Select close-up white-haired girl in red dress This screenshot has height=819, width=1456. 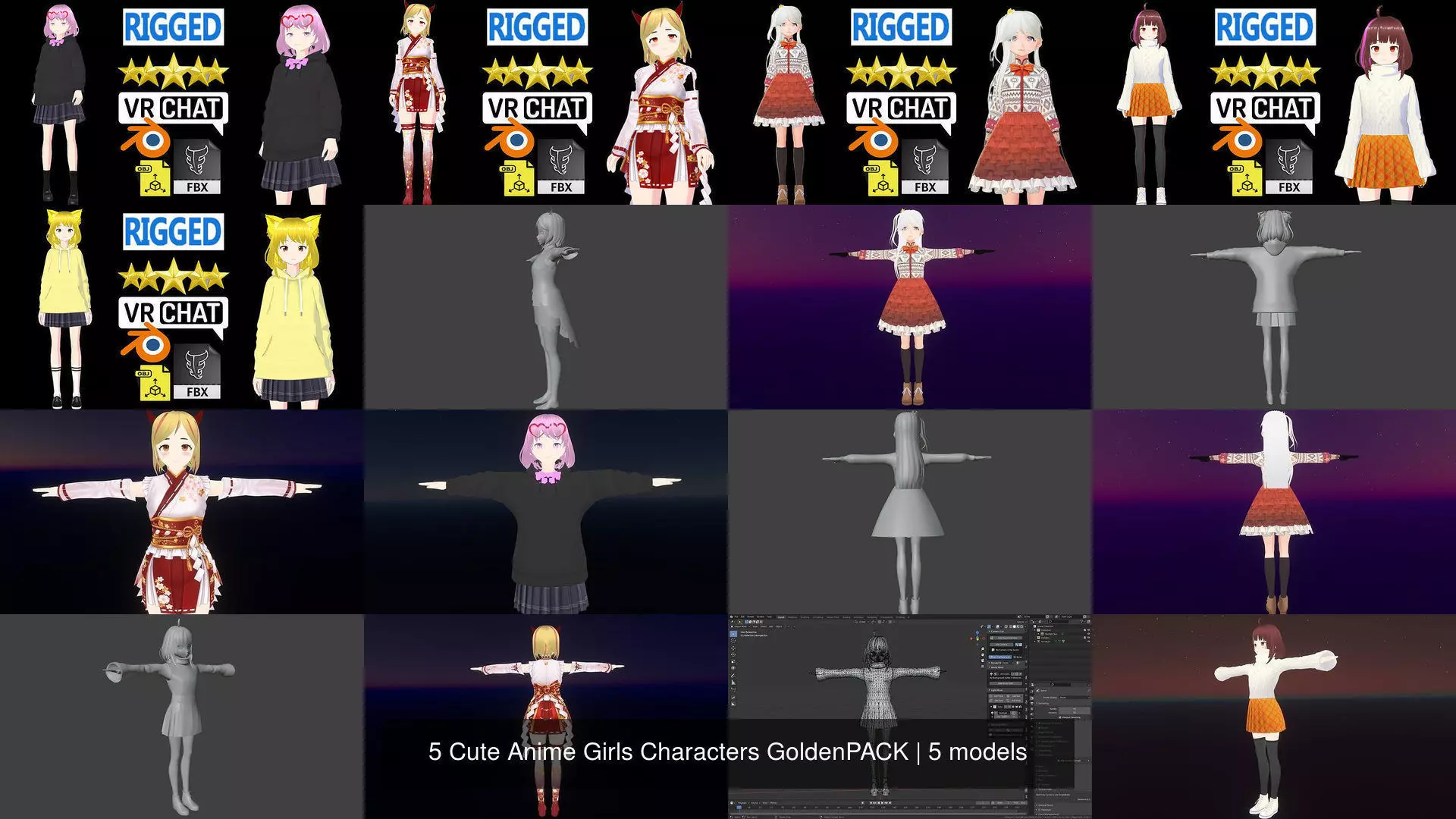point(1021,106)
